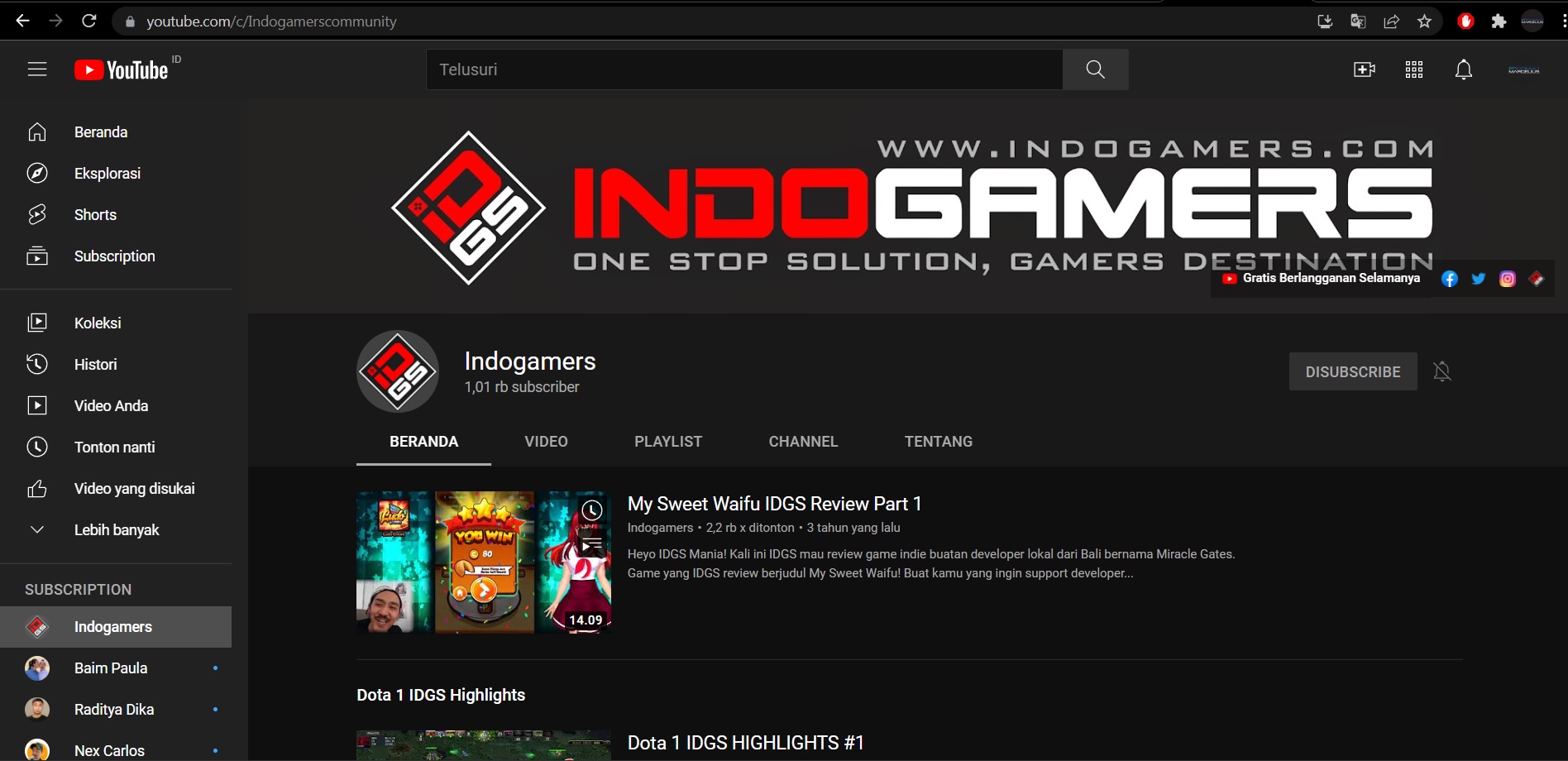Image resolution: width=1568 pixels, height=761 pixels.
Task: Open Video Anda in sidebar
Action: (x=116, y=406)
